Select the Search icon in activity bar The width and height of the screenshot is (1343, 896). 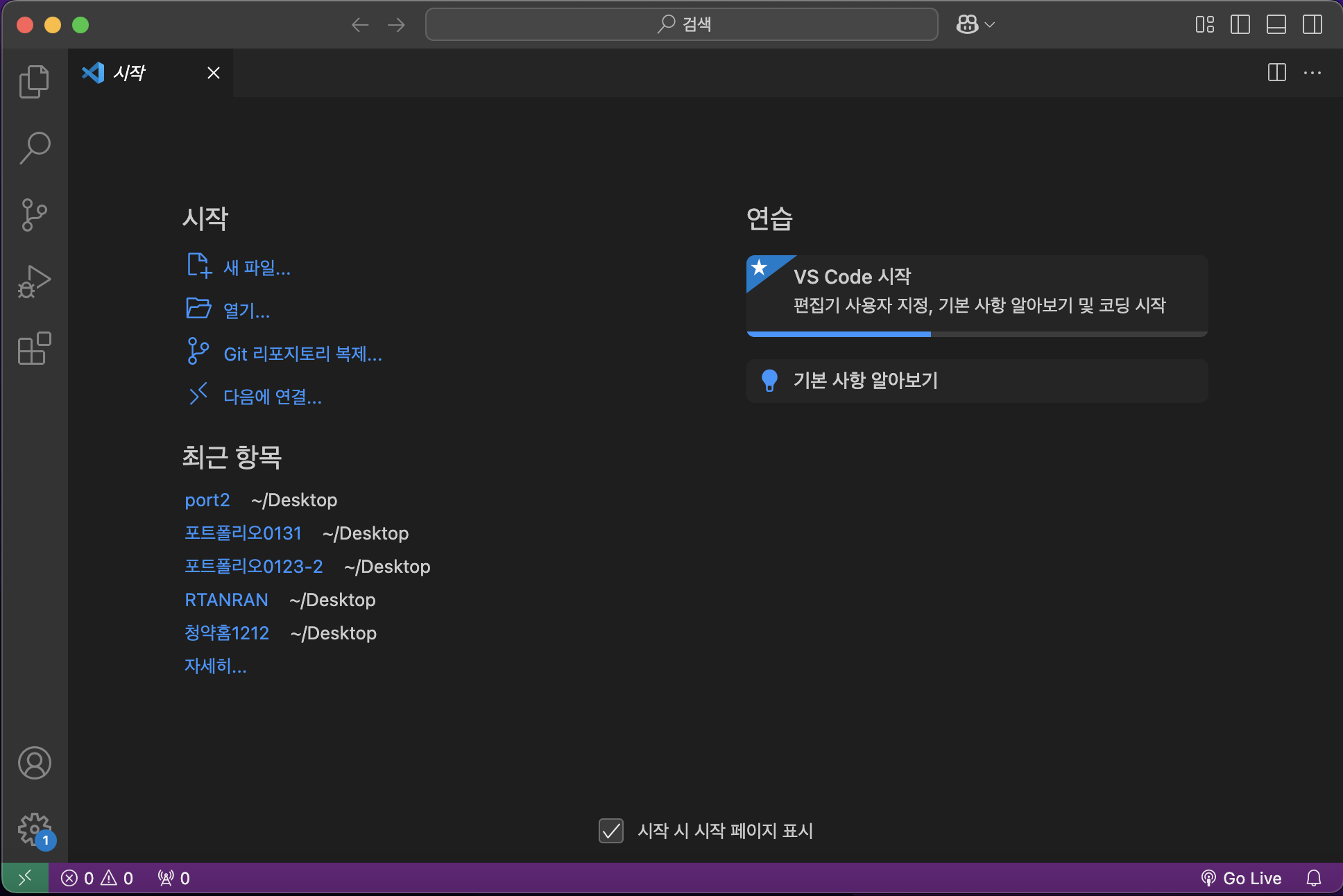(x=34, y=147)
